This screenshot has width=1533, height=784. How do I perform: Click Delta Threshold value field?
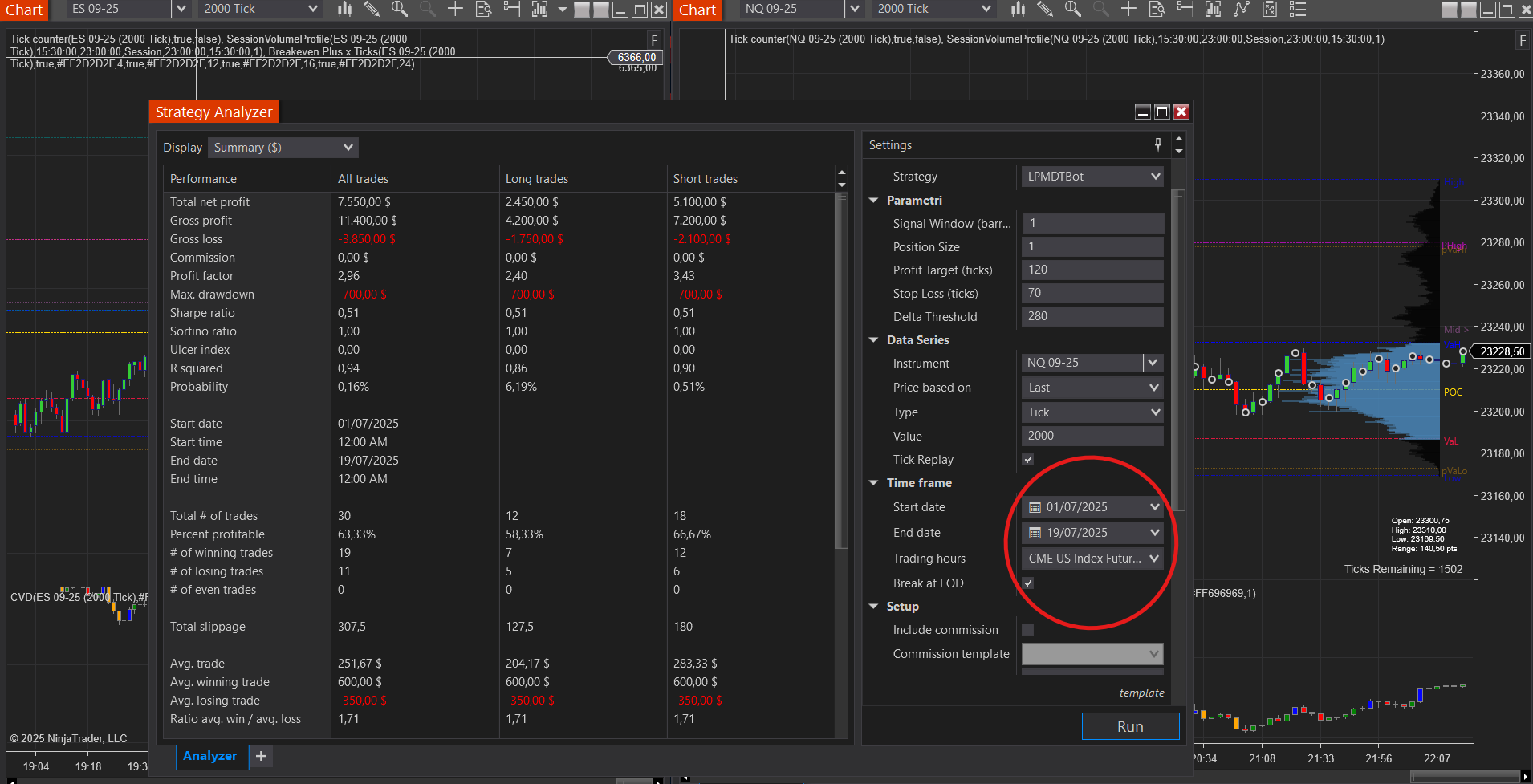point(1092,316)
